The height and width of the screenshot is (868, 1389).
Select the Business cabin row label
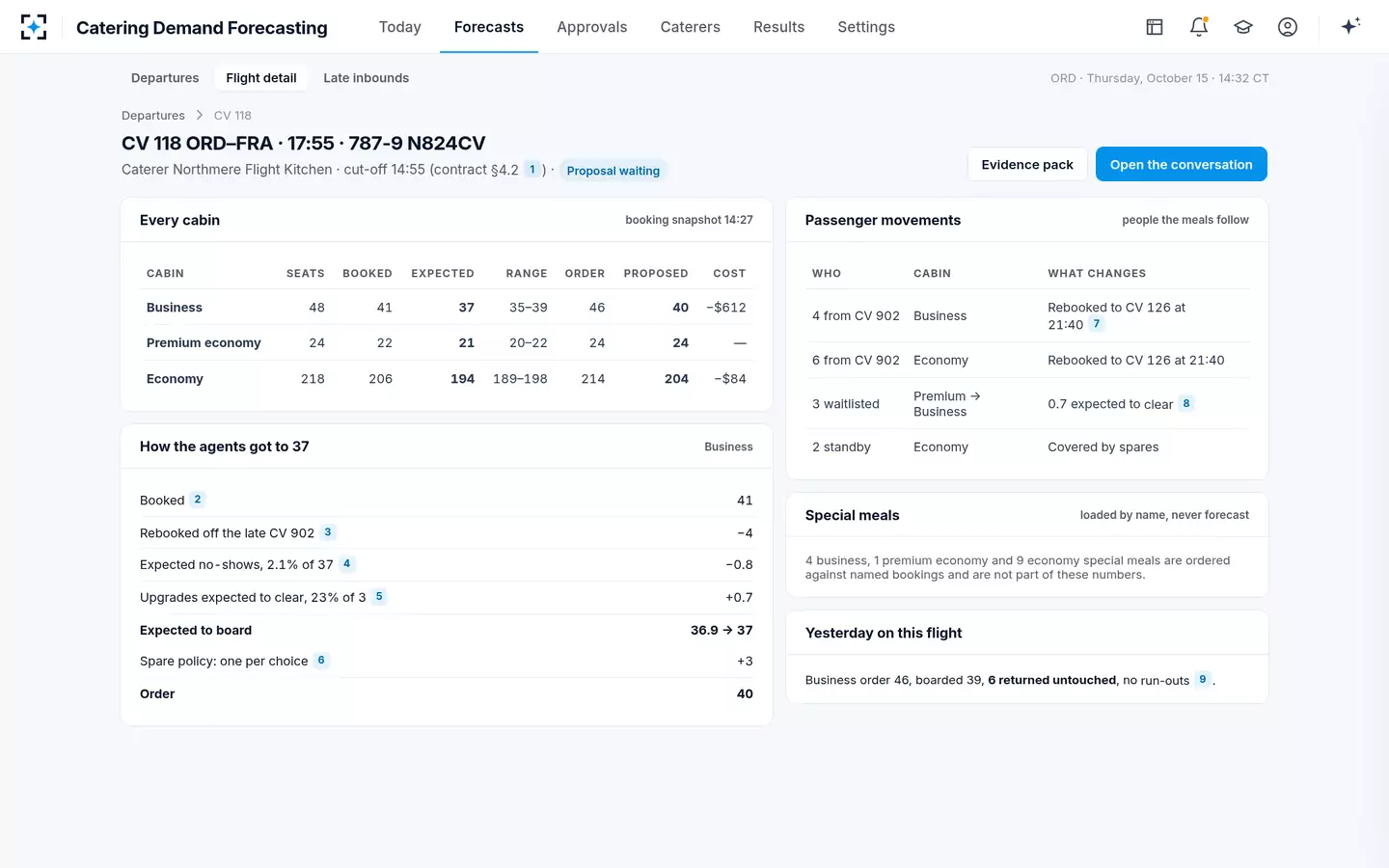tap(175, 308)
